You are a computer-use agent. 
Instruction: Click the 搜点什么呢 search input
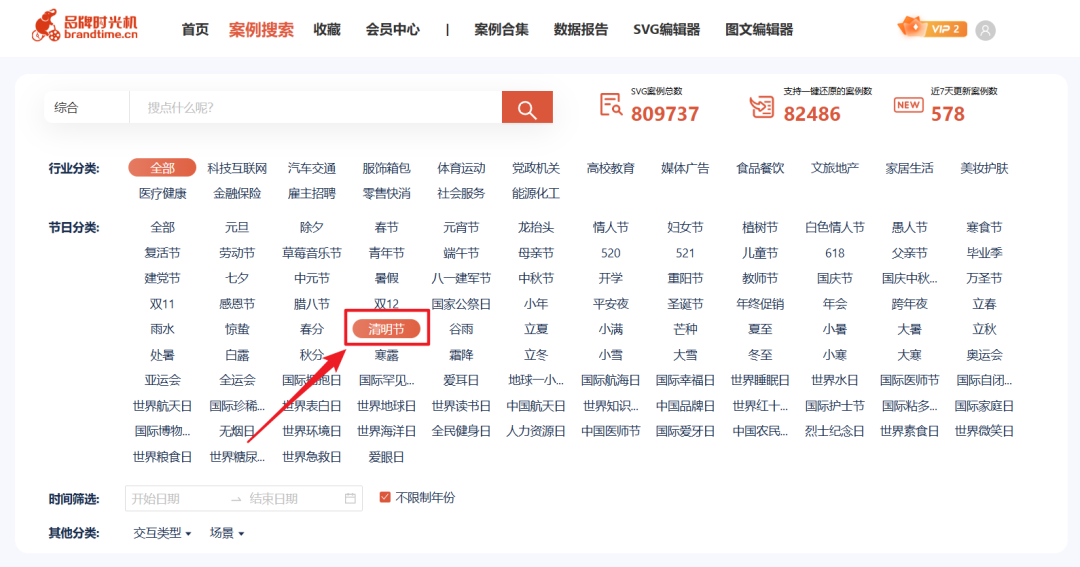(315, 107)
